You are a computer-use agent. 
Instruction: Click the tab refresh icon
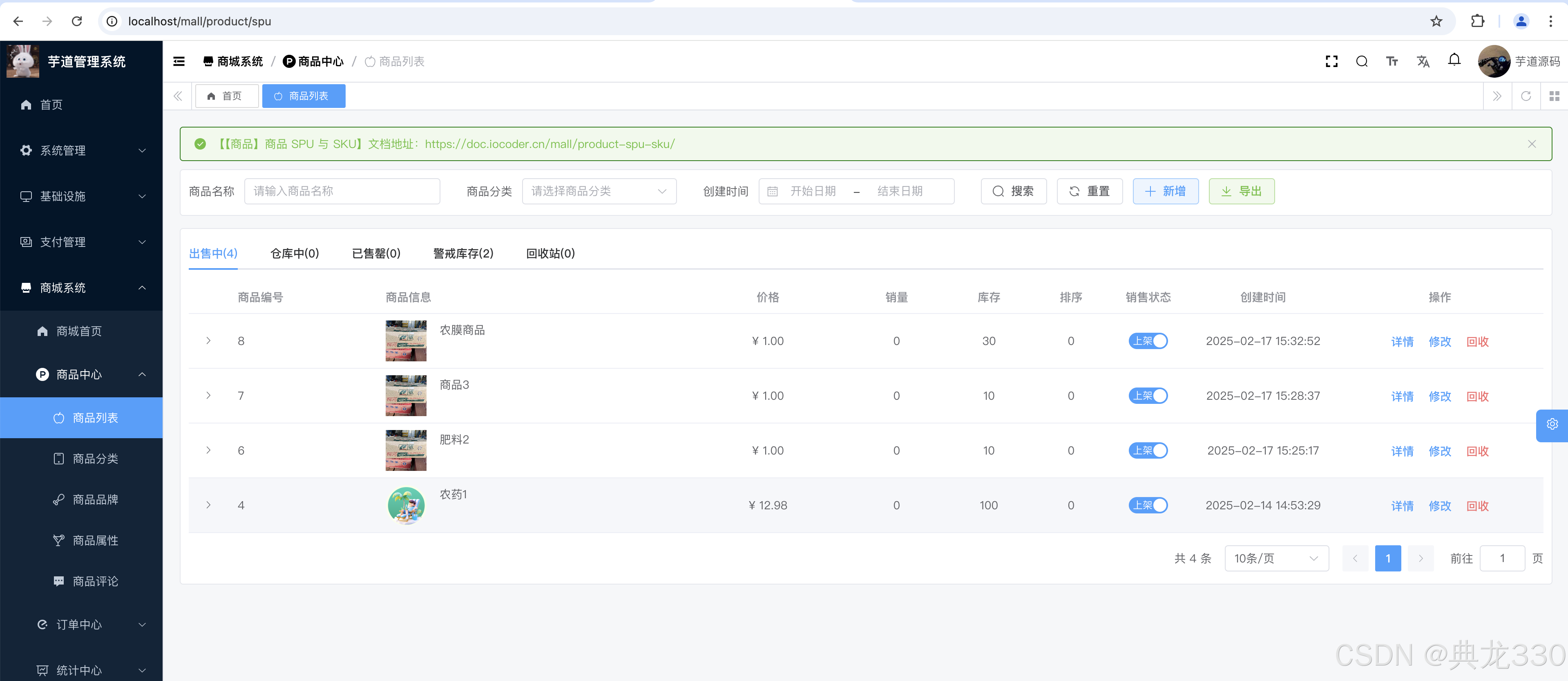1526,96
